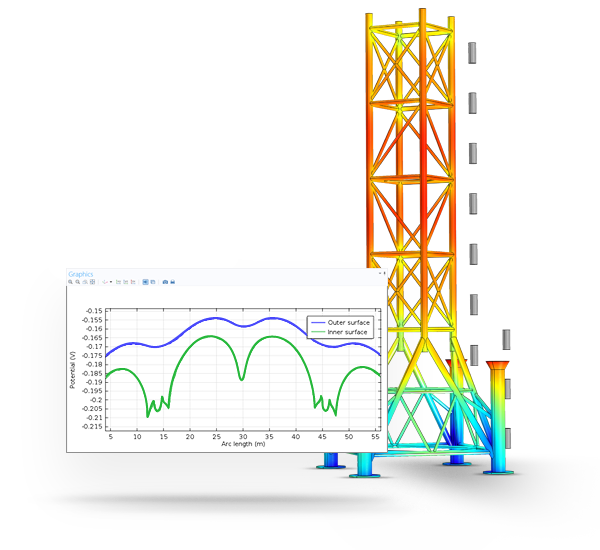Click the 30 x-axis tick label
The height and width of the screenshot is (550, 600).
tap(243, 436)
